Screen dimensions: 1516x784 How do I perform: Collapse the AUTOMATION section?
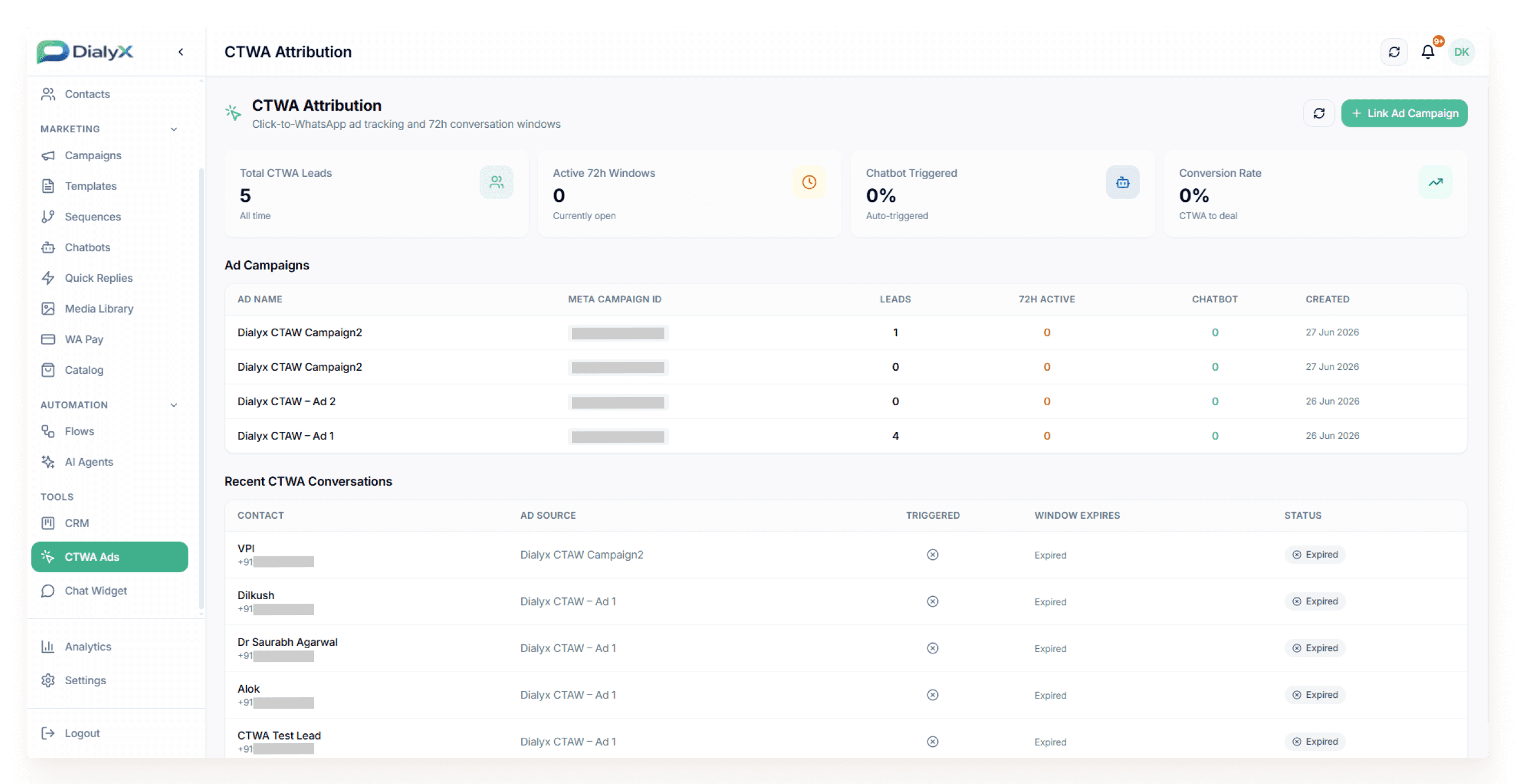[x=174, y=405]
